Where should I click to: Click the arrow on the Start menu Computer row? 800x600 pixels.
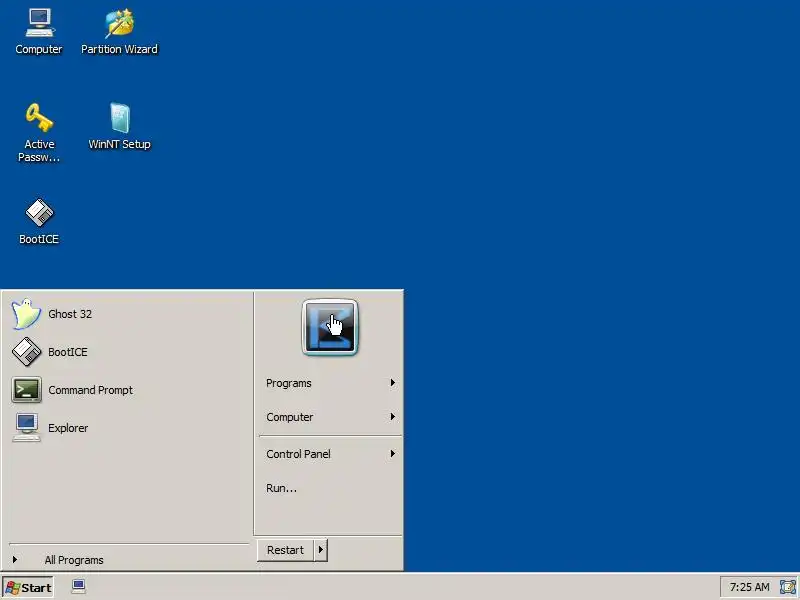(x=392, y=417)
